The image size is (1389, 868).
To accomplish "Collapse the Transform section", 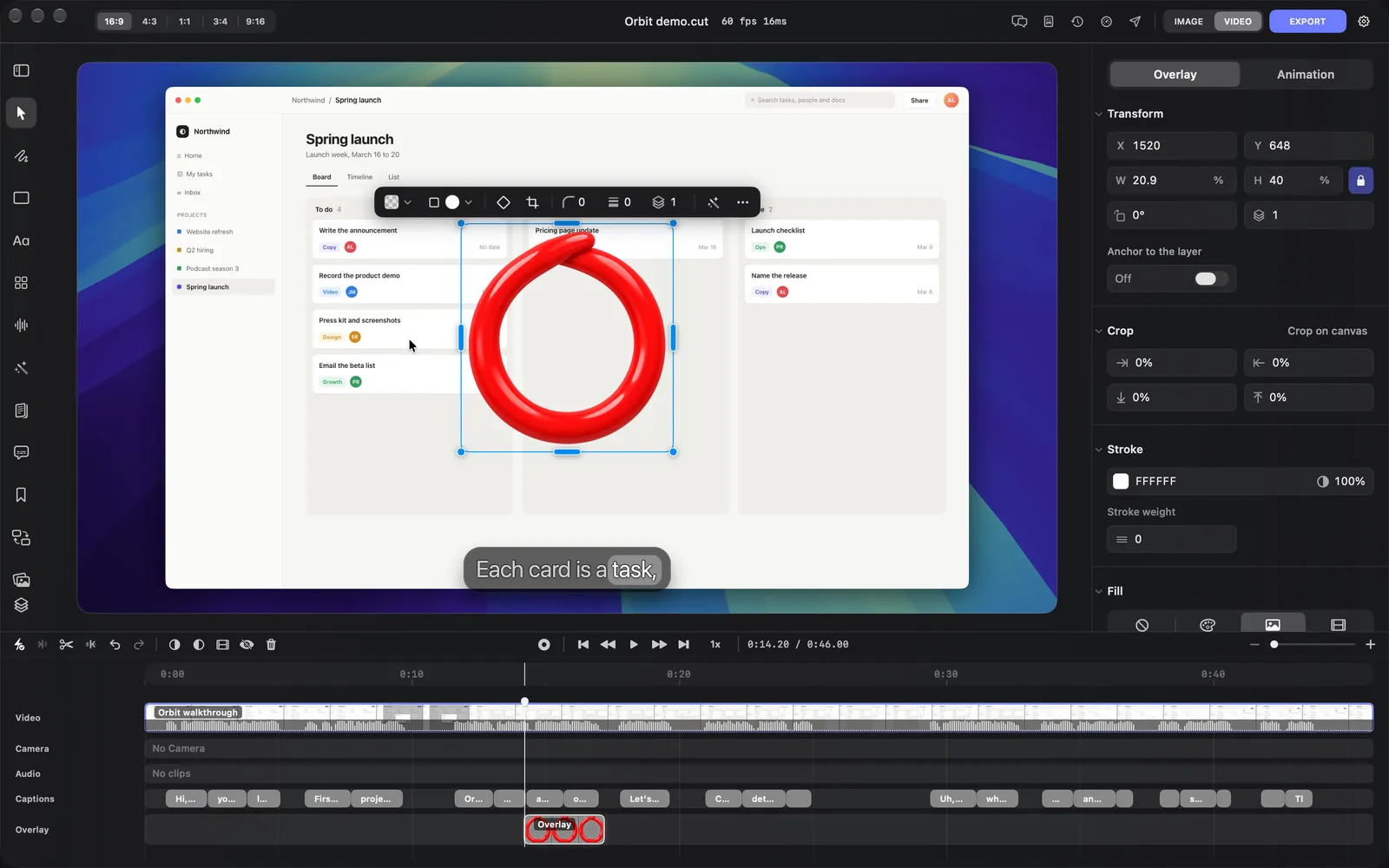I will (x=1098, y=114).
